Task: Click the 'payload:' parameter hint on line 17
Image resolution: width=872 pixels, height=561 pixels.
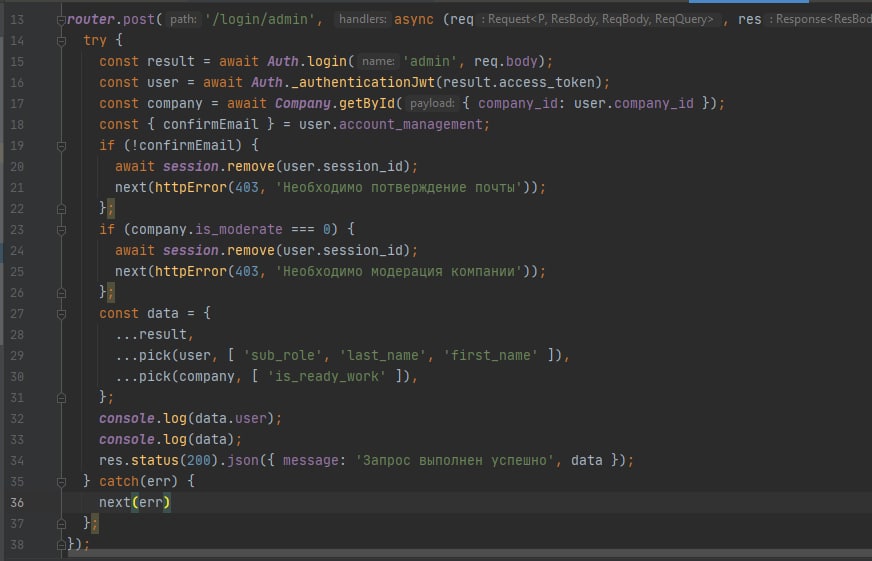Action: click(x=432, y=103)
